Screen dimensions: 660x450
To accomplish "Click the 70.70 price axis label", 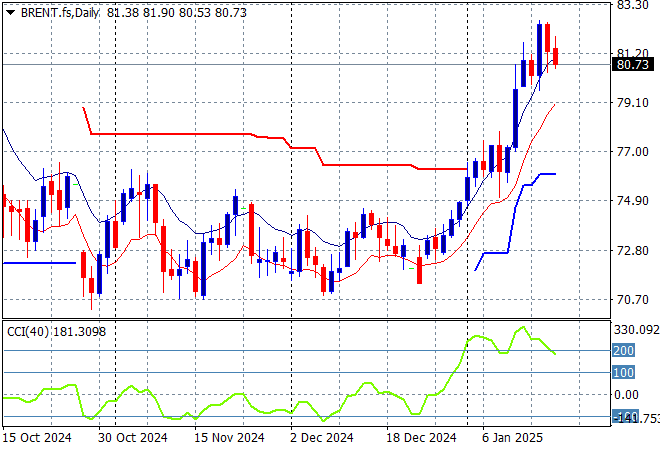I will (632, 300).
